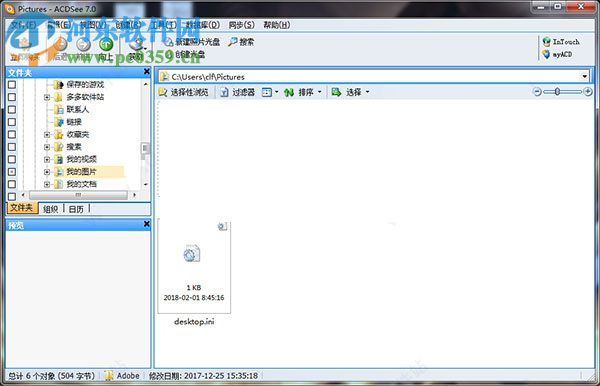Open the 数据库(D) menu
The height and width of the screenshot is (386, 600).
point(203,25)
